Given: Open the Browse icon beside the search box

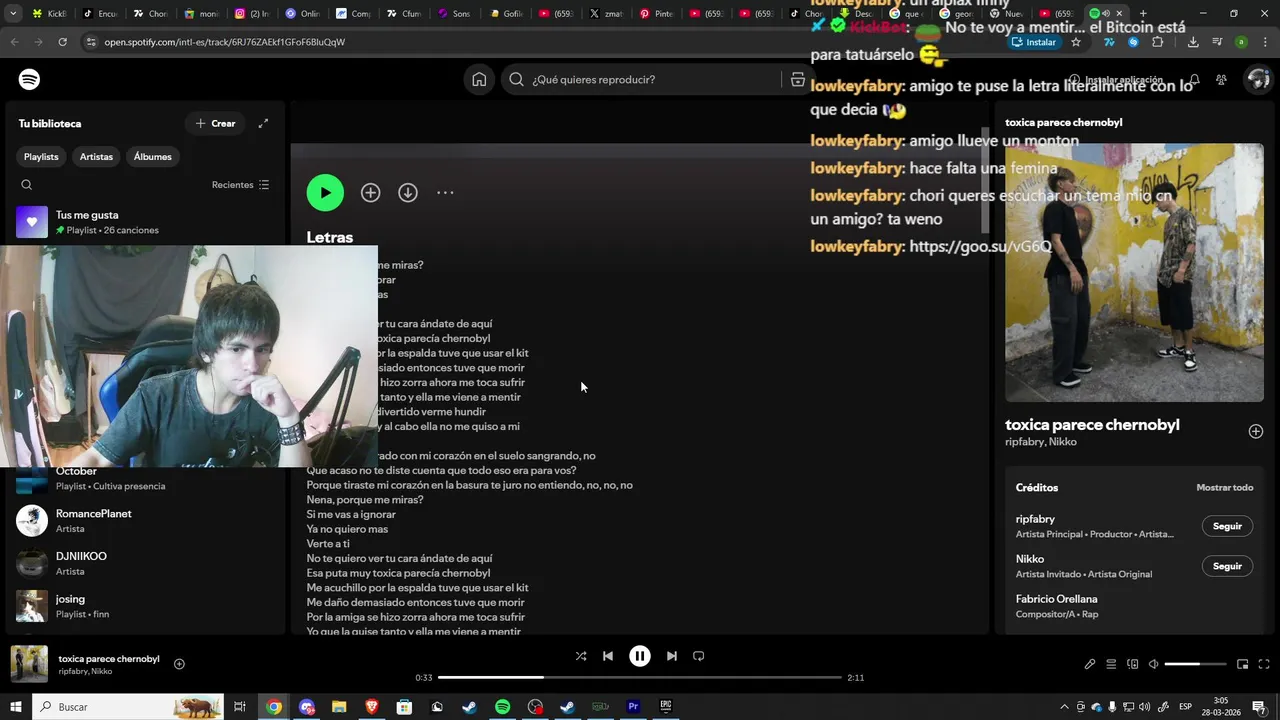Looking at the screenshot, I should pyautogui.click(x=797, y=80).
